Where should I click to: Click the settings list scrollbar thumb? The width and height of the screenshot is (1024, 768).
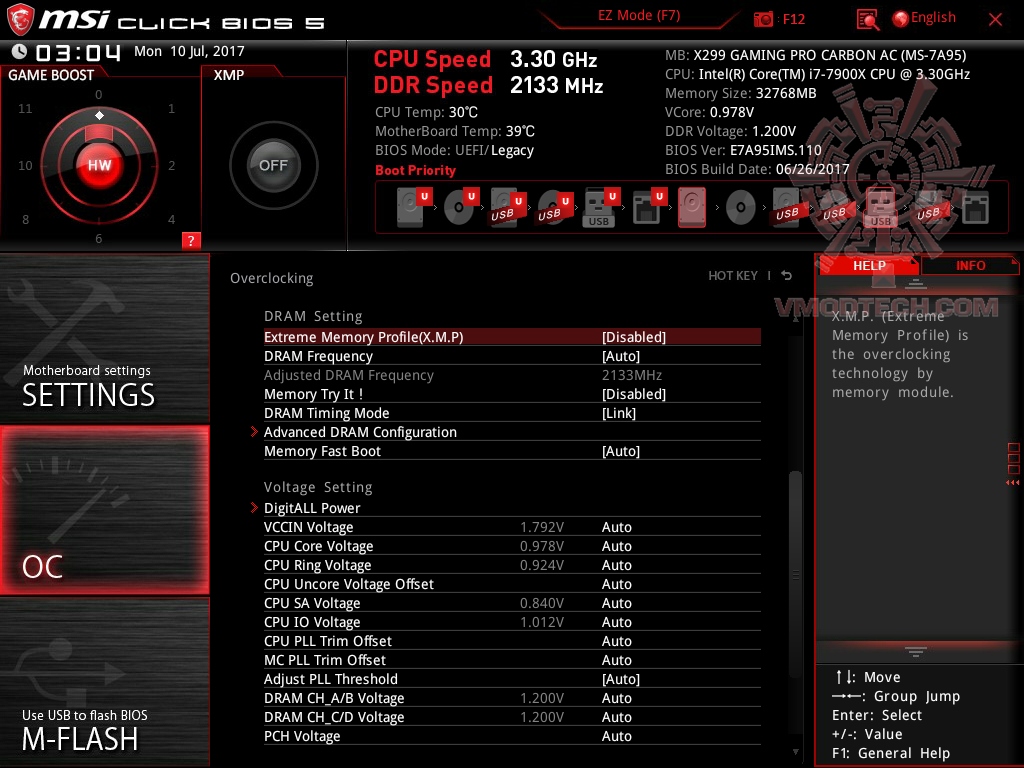pyautogui.click(x=795, y=574)
